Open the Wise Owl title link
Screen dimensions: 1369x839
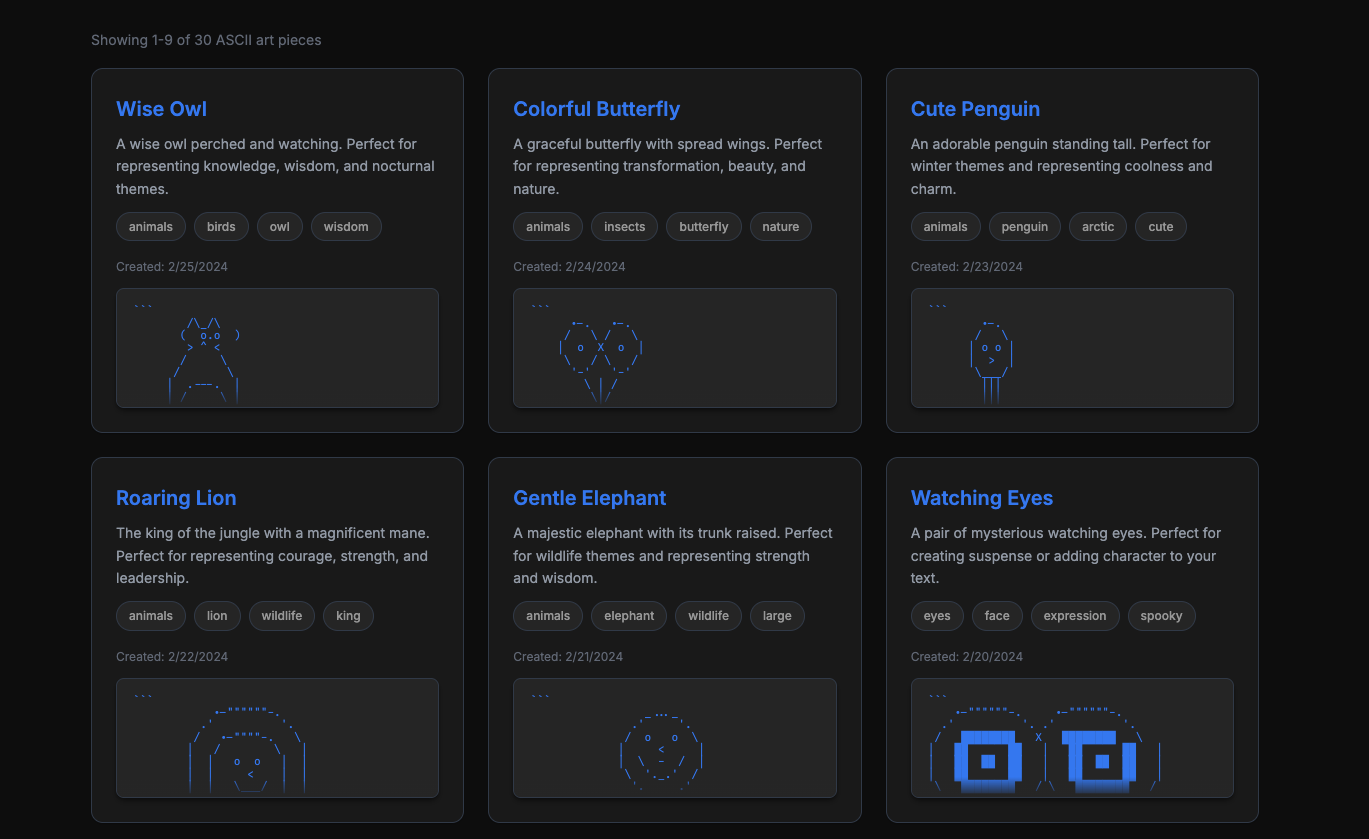tap(161, 109)
